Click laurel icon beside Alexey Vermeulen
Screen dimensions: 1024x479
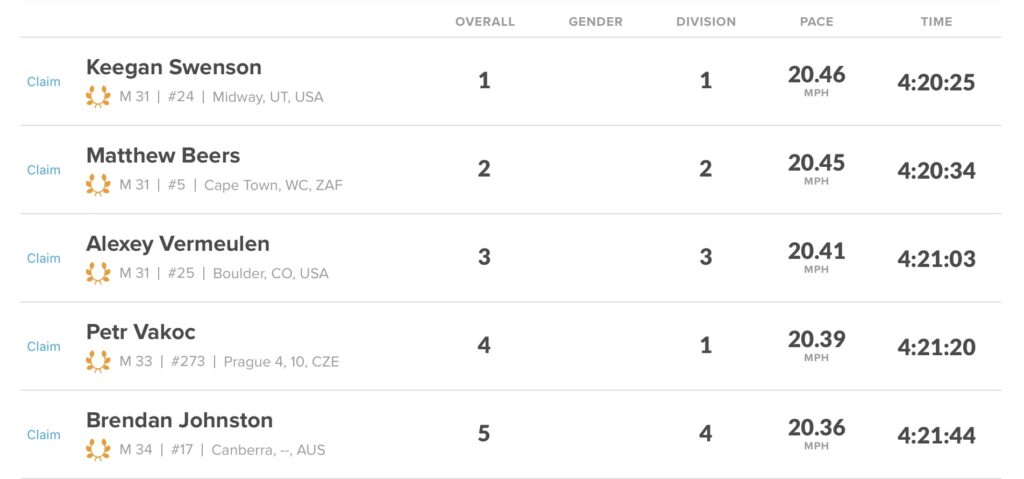(x=98, y=273)
